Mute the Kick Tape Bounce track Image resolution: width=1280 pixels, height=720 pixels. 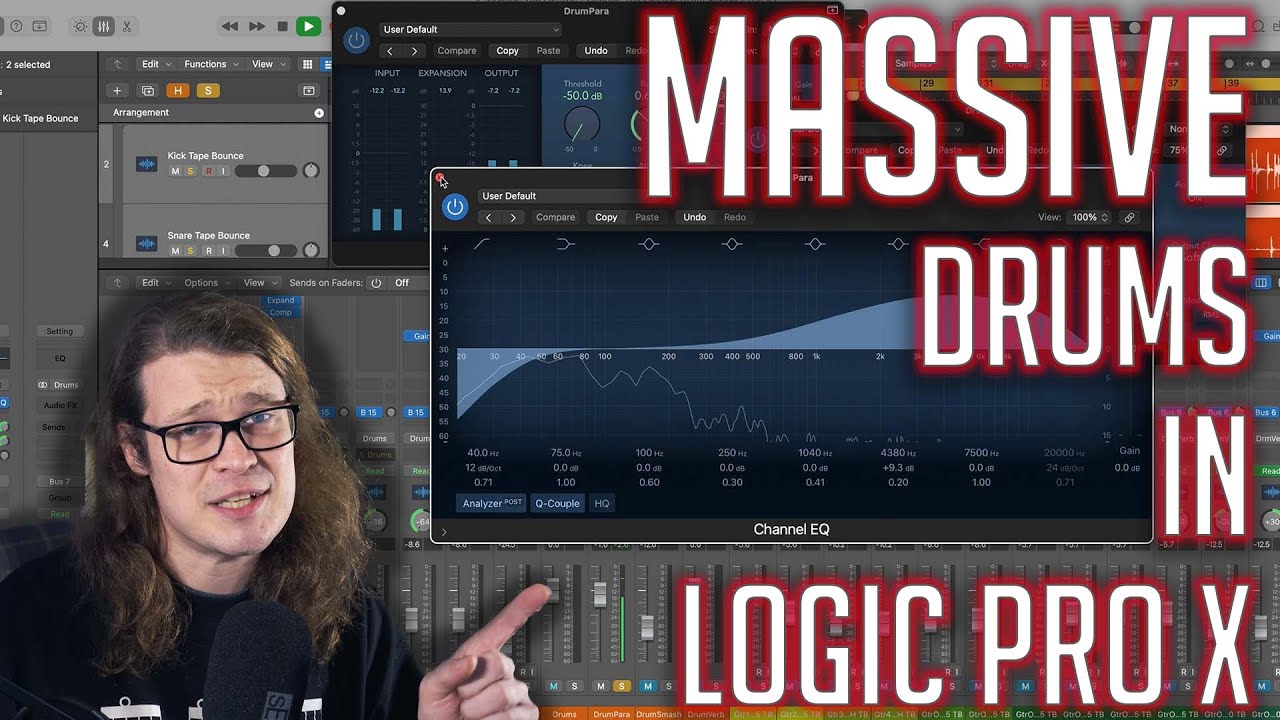coord(176,171)
